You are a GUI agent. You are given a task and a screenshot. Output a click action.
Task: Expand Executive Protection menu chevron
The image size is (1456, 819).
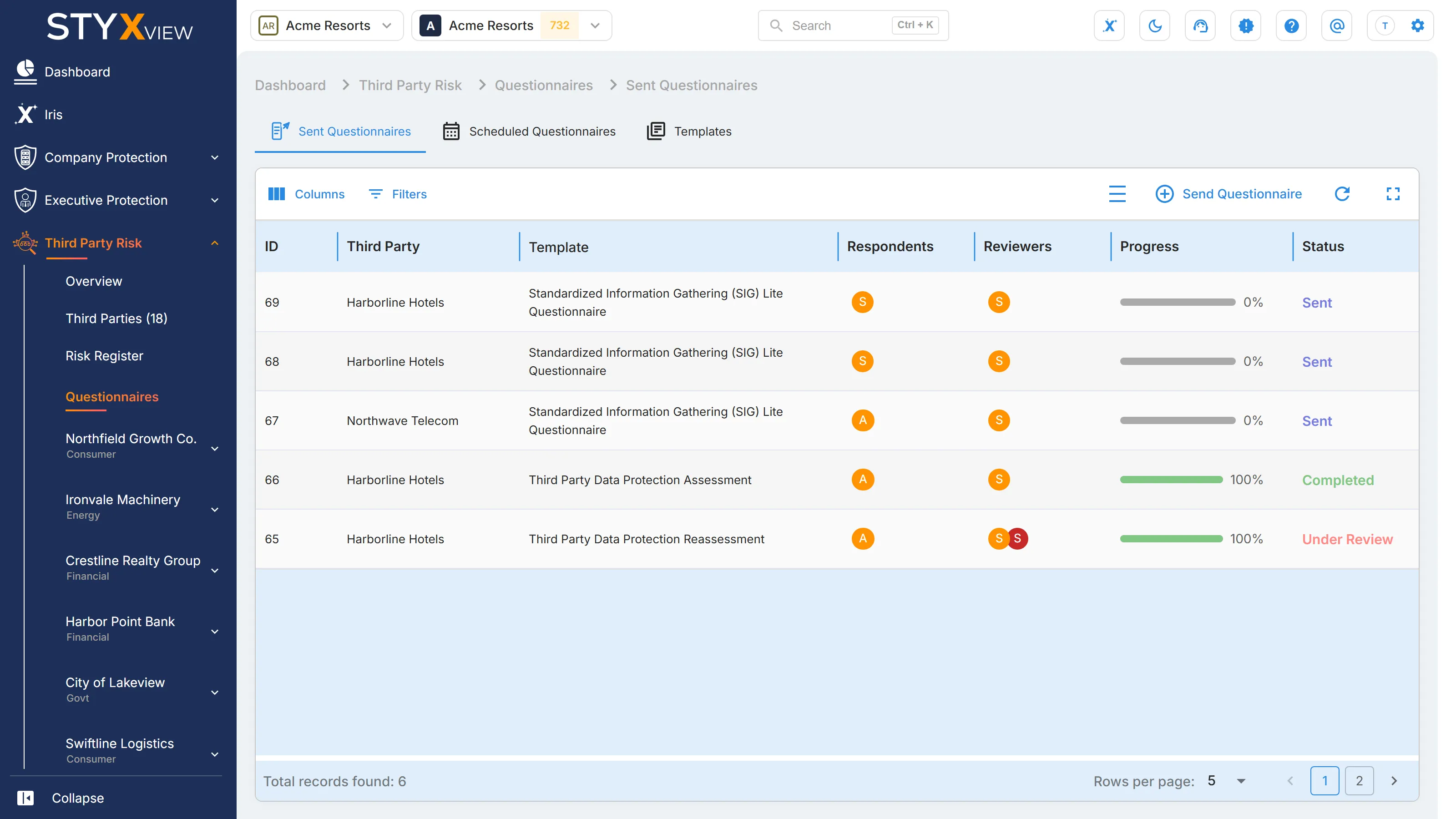point(215,200)
